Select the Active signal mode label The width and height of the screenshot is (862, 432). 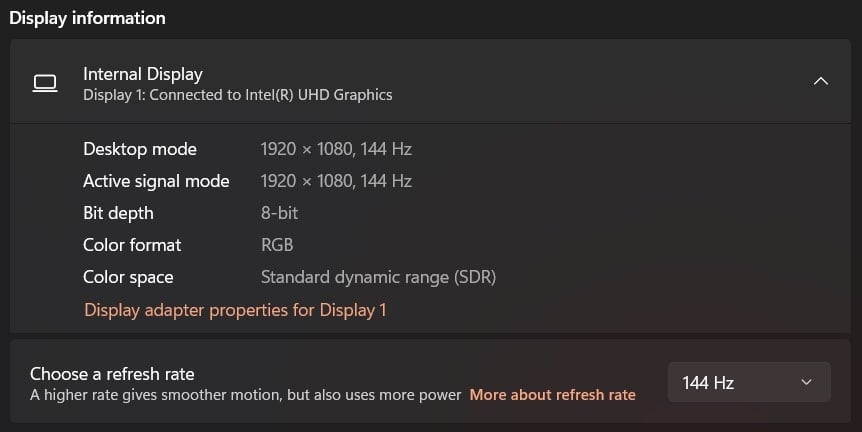point(156,181)
